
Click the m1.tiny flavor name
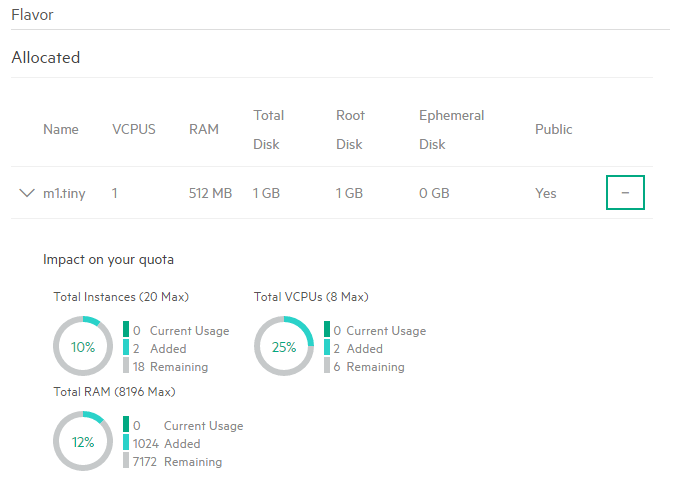(x=64, y=193)
